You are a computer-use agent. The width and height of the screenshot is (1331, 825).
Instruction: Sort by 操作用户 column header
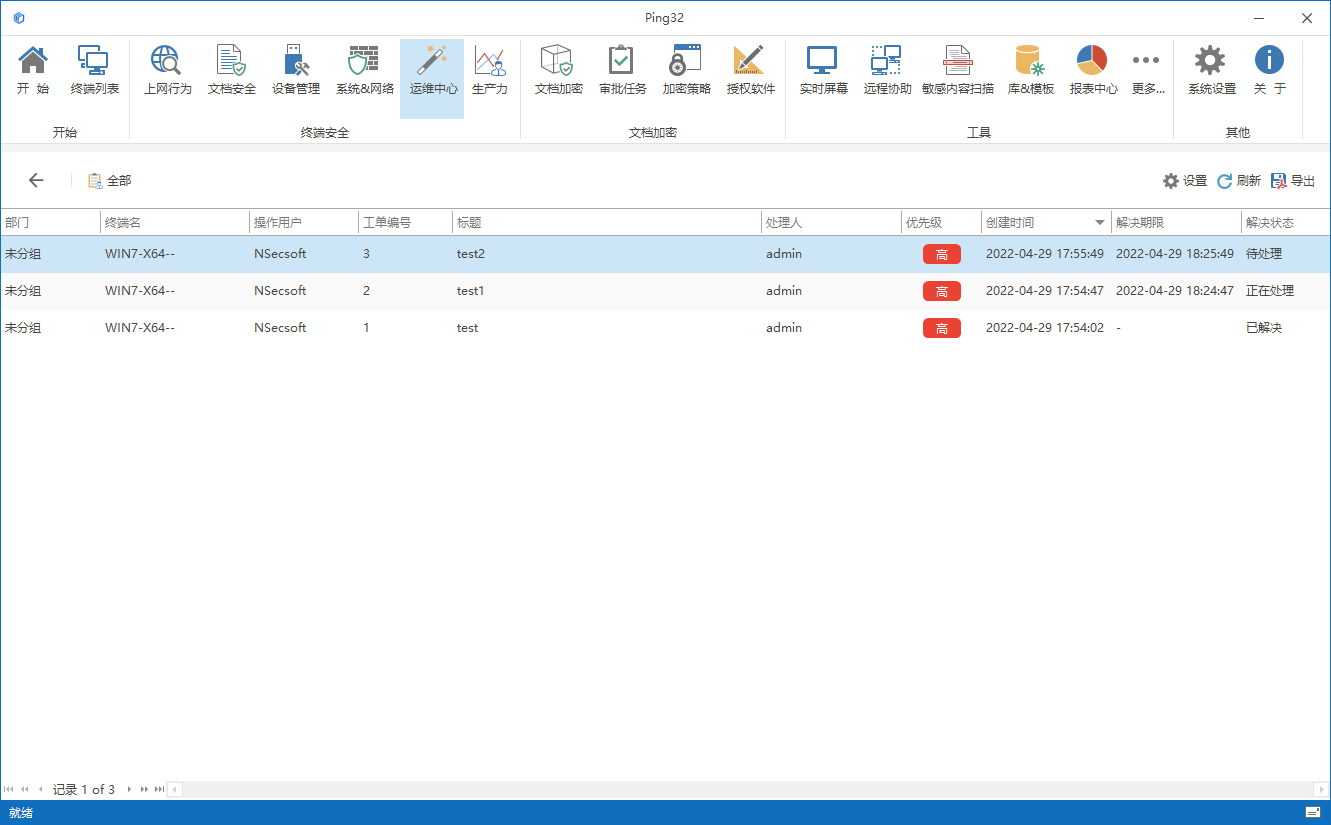click(x=304, y=222)
